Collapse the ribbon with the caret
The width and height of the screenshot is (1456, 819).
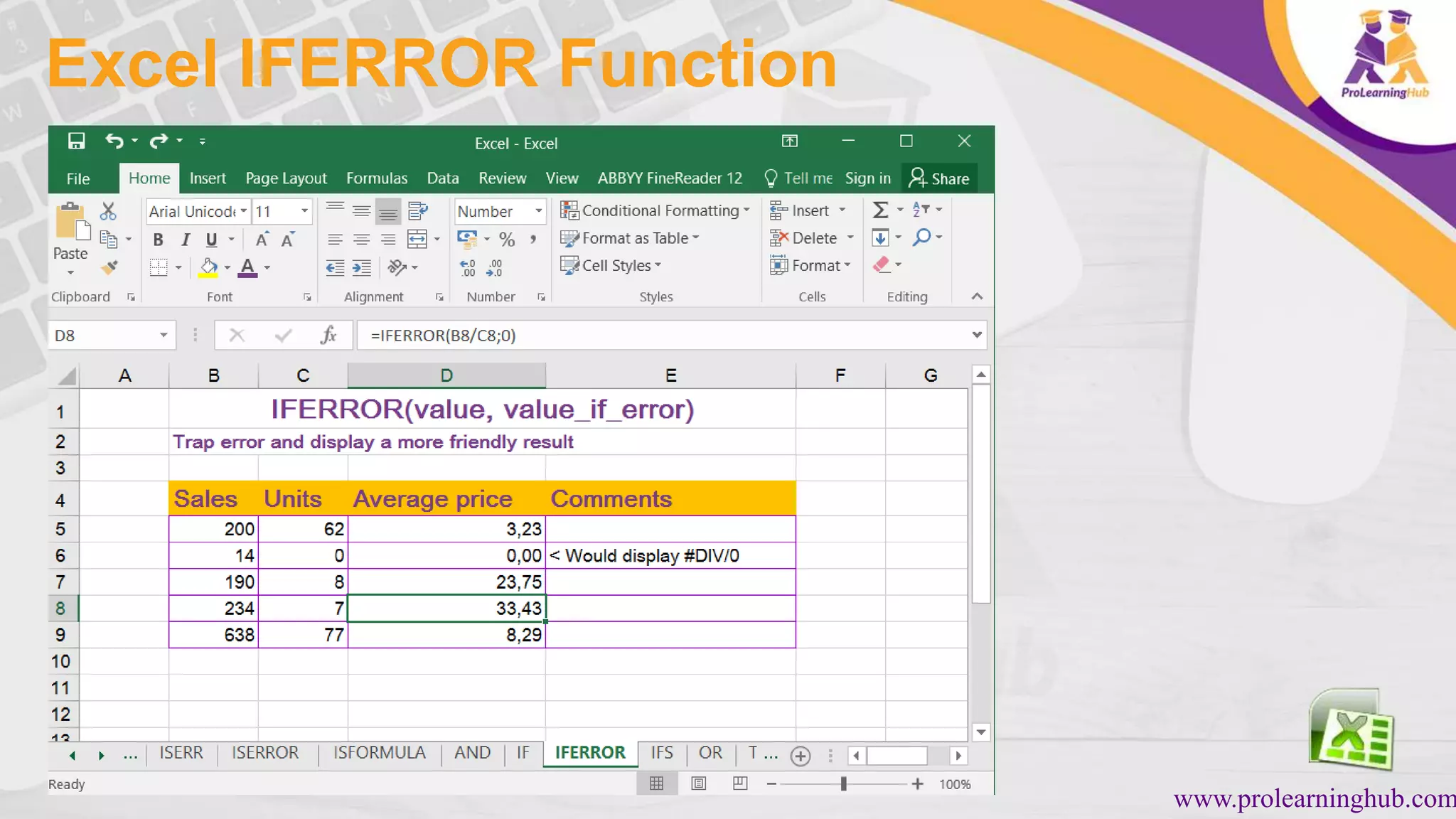977,296
